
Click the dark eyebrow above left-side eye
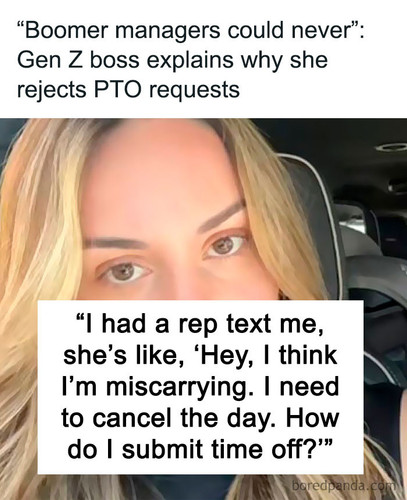click(115, 243)
